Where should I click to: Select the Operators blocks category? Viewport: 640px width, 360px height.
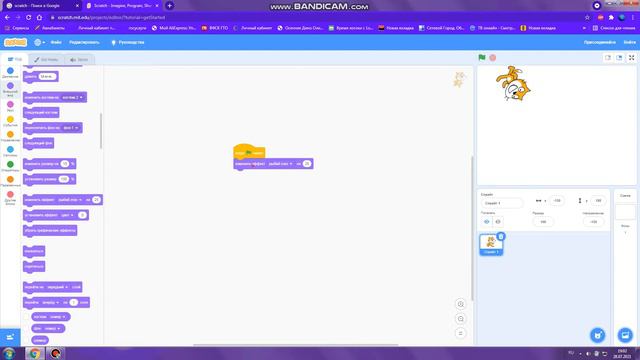point(10,167)
